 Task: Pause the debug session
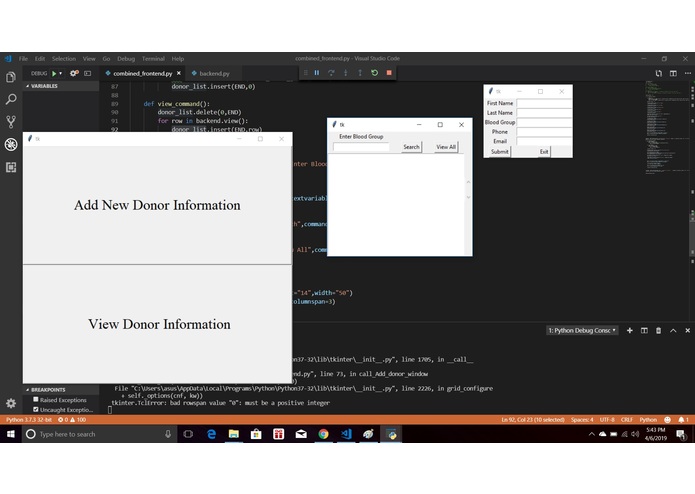(317, 73)
